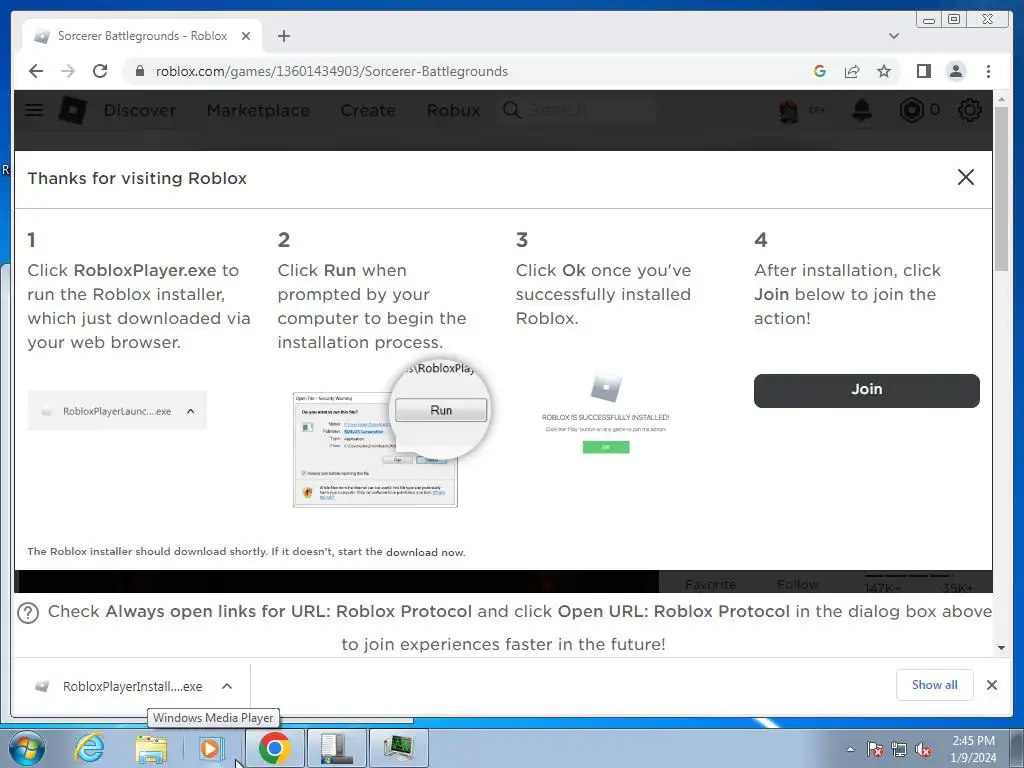Click network tray icon
This screenshot has height=768, width=1024.
pyautogui.click(x=899, y=750)
